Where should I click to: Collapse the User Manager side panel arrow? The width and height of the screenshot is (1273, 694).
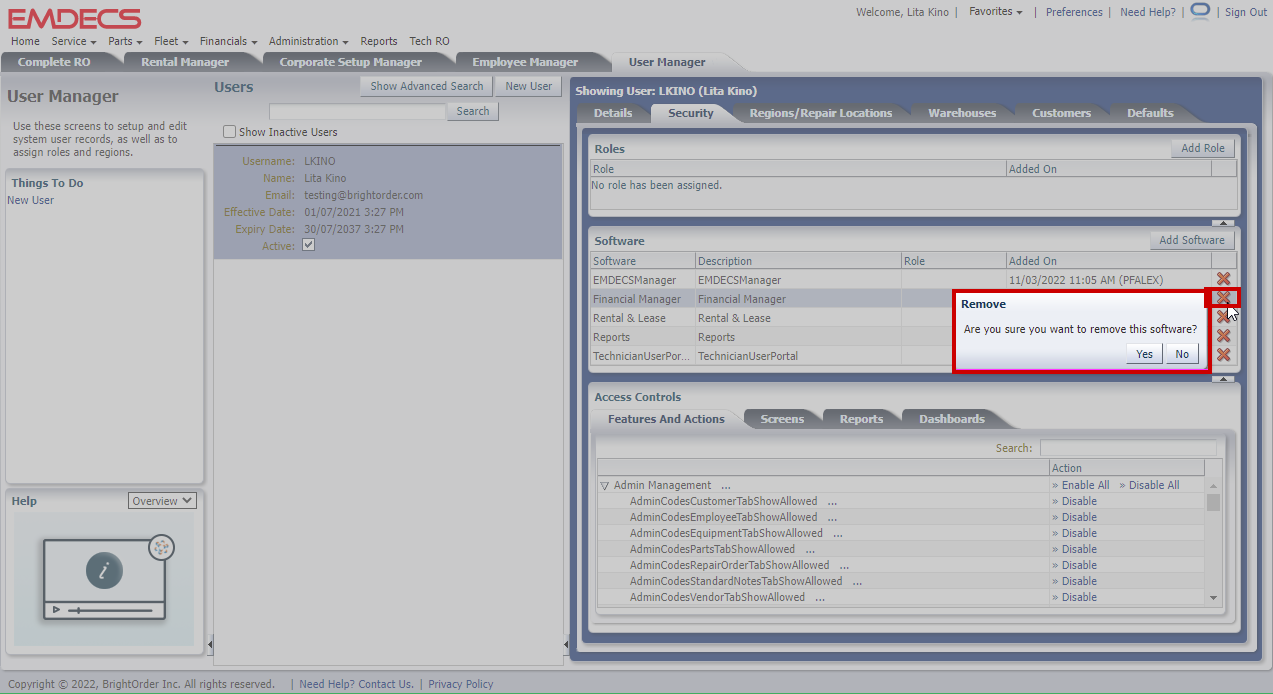209,644
